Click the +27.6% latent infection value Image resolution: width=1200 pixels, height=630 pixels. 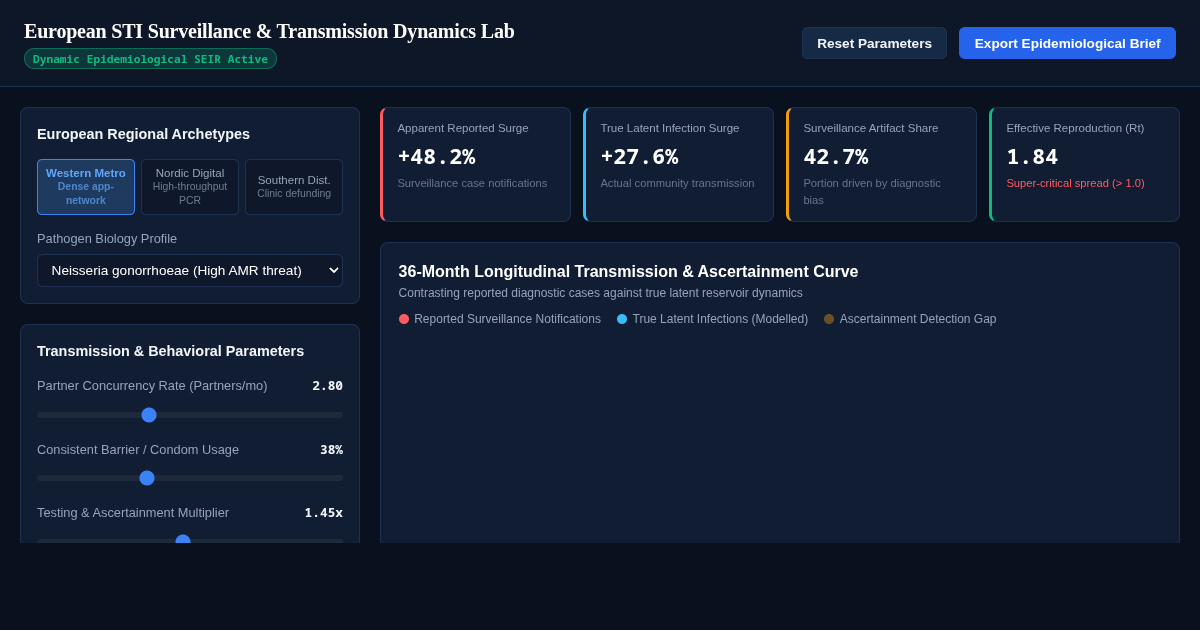[639, 157]
